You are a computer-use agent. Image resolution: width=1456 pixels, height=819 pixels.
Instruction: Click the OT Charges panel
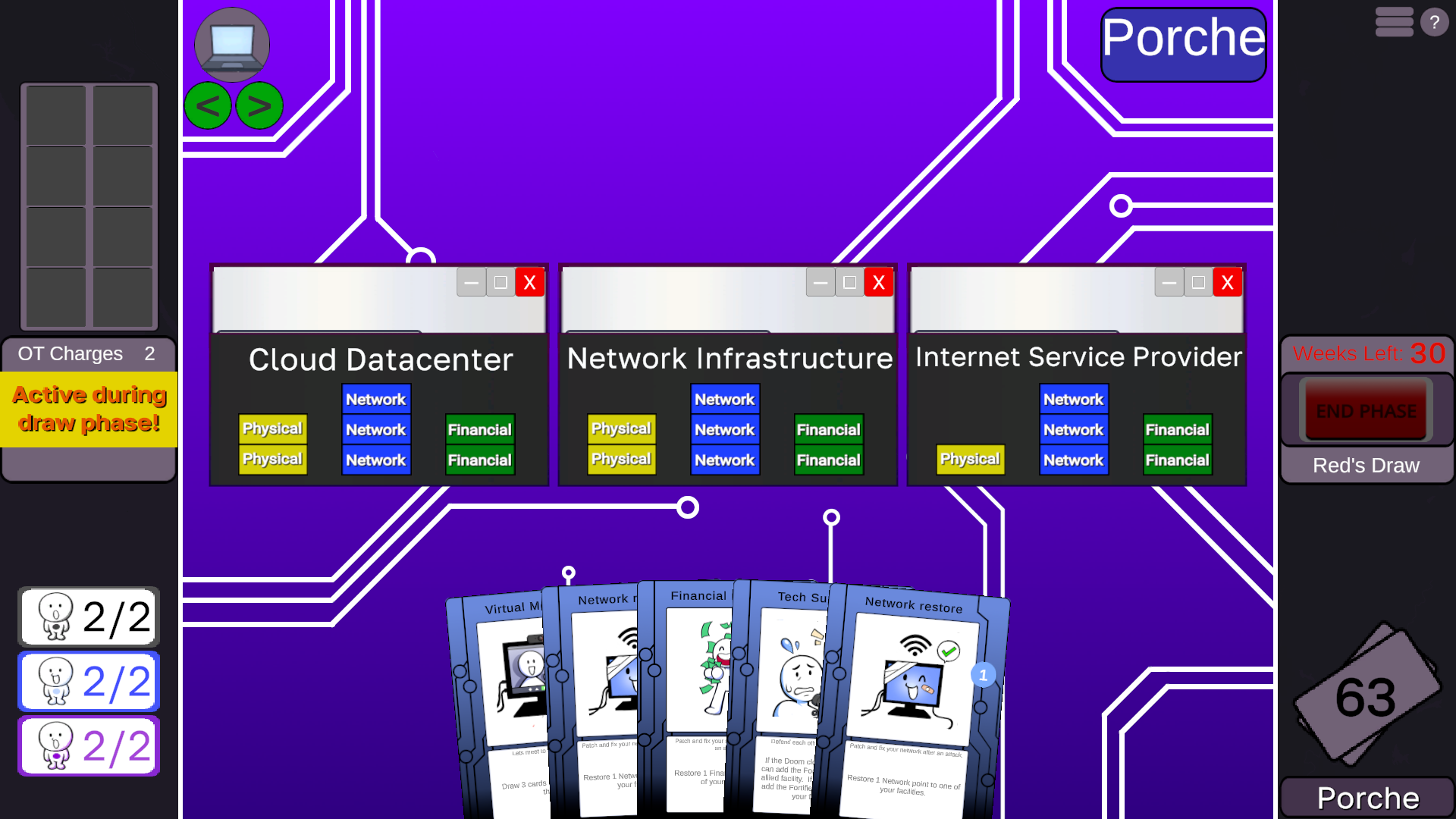89,353
